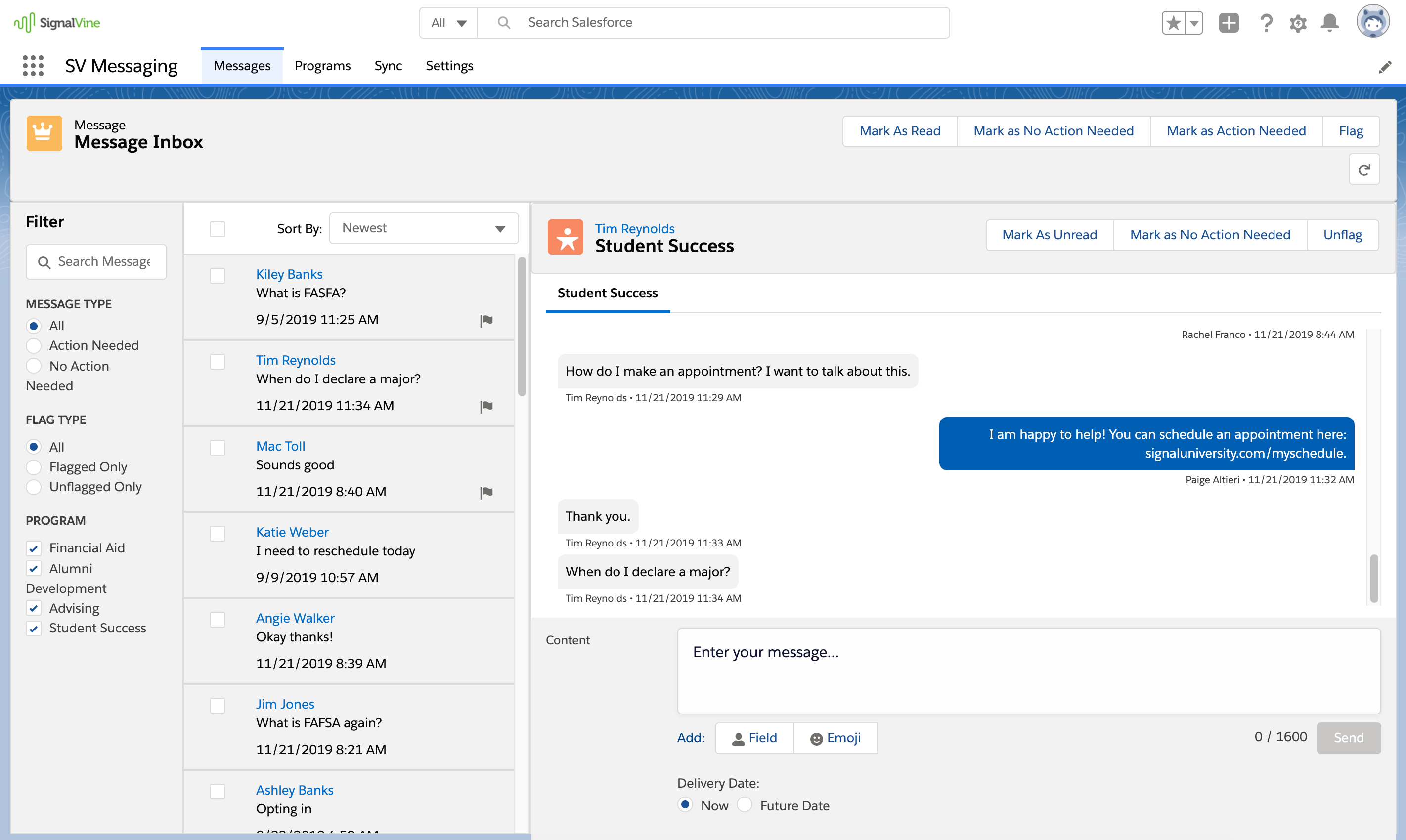Click inbox Mark as No Action Needed
Screen dimensions: 1406x840
point(1053,131)
